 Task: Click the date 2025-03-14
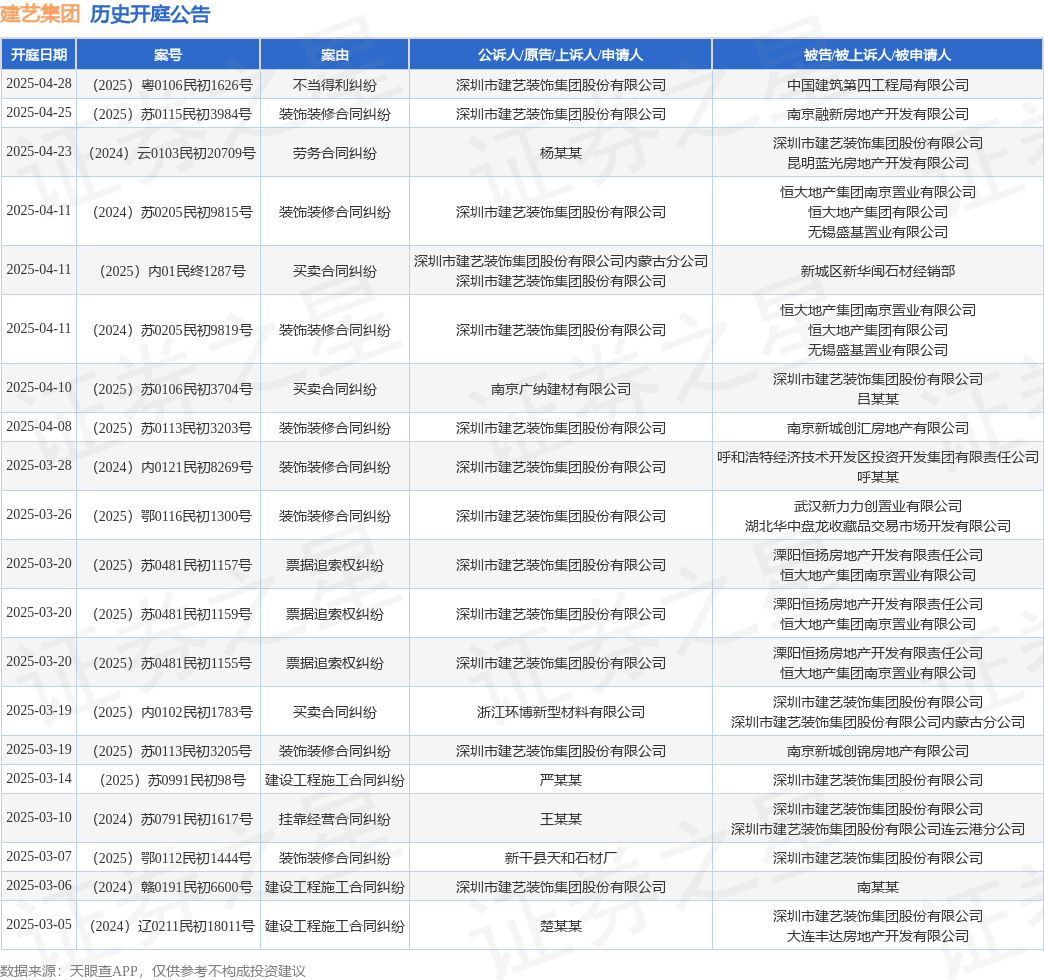point(39,778)
